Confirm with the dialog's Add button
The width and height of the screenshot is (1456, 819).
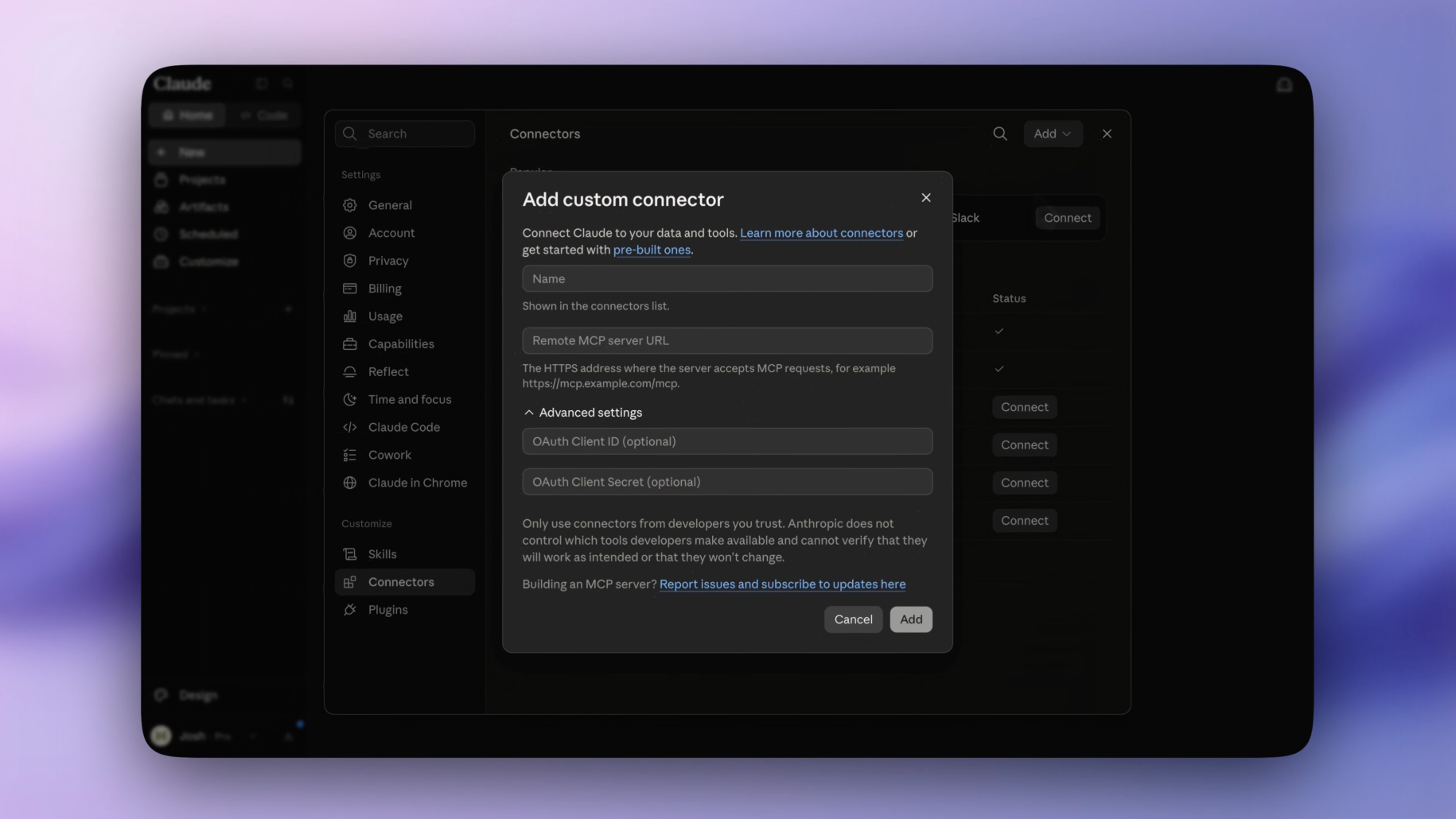pos(911,619)
